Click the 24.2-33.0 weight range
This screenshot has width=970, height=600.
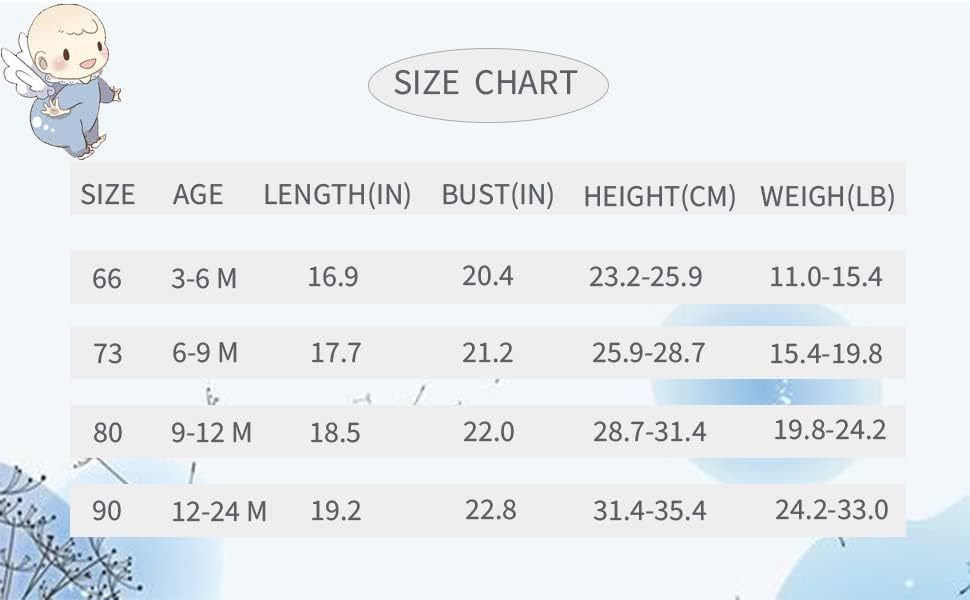coord(831,509)
